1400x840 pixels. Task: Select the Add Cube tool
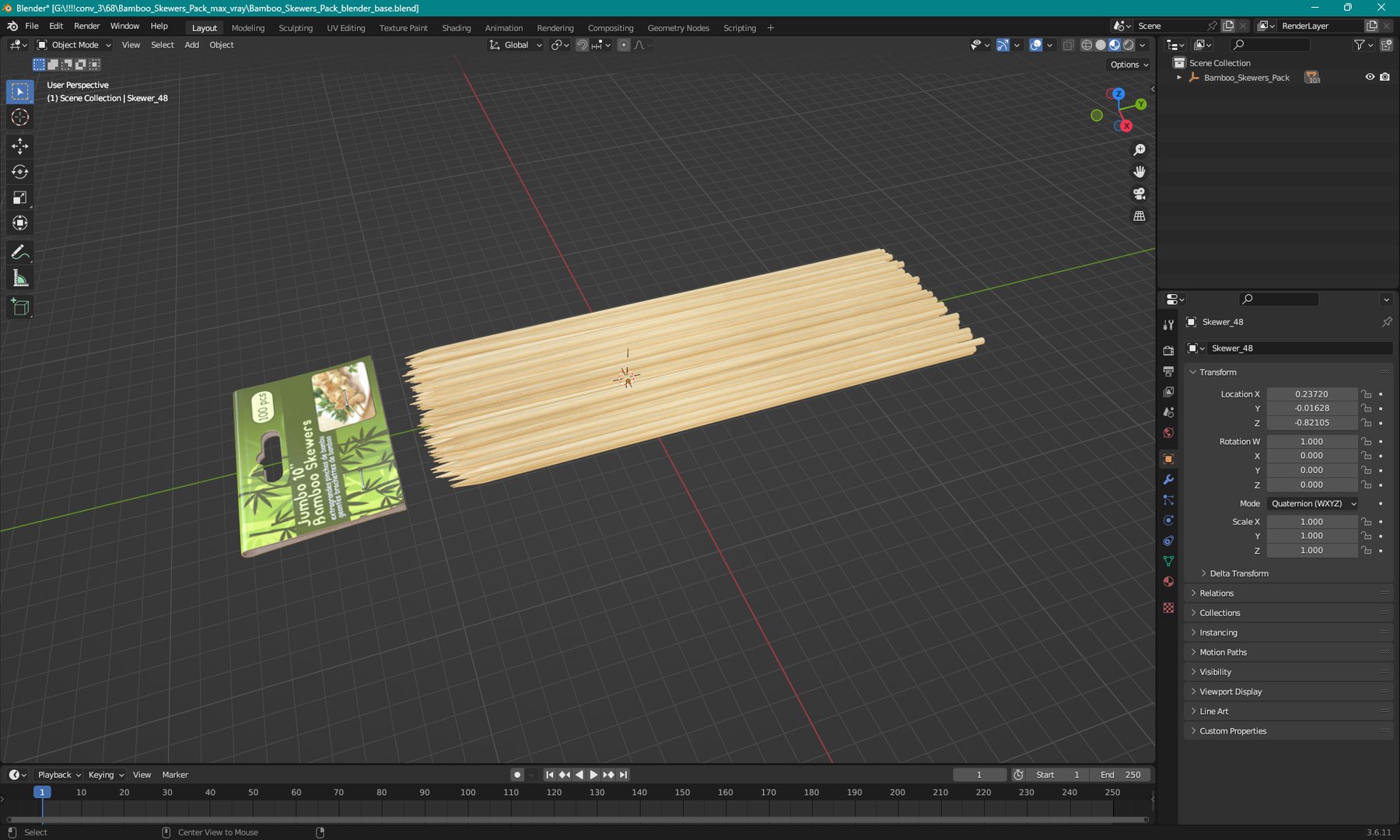click(20, 308)
